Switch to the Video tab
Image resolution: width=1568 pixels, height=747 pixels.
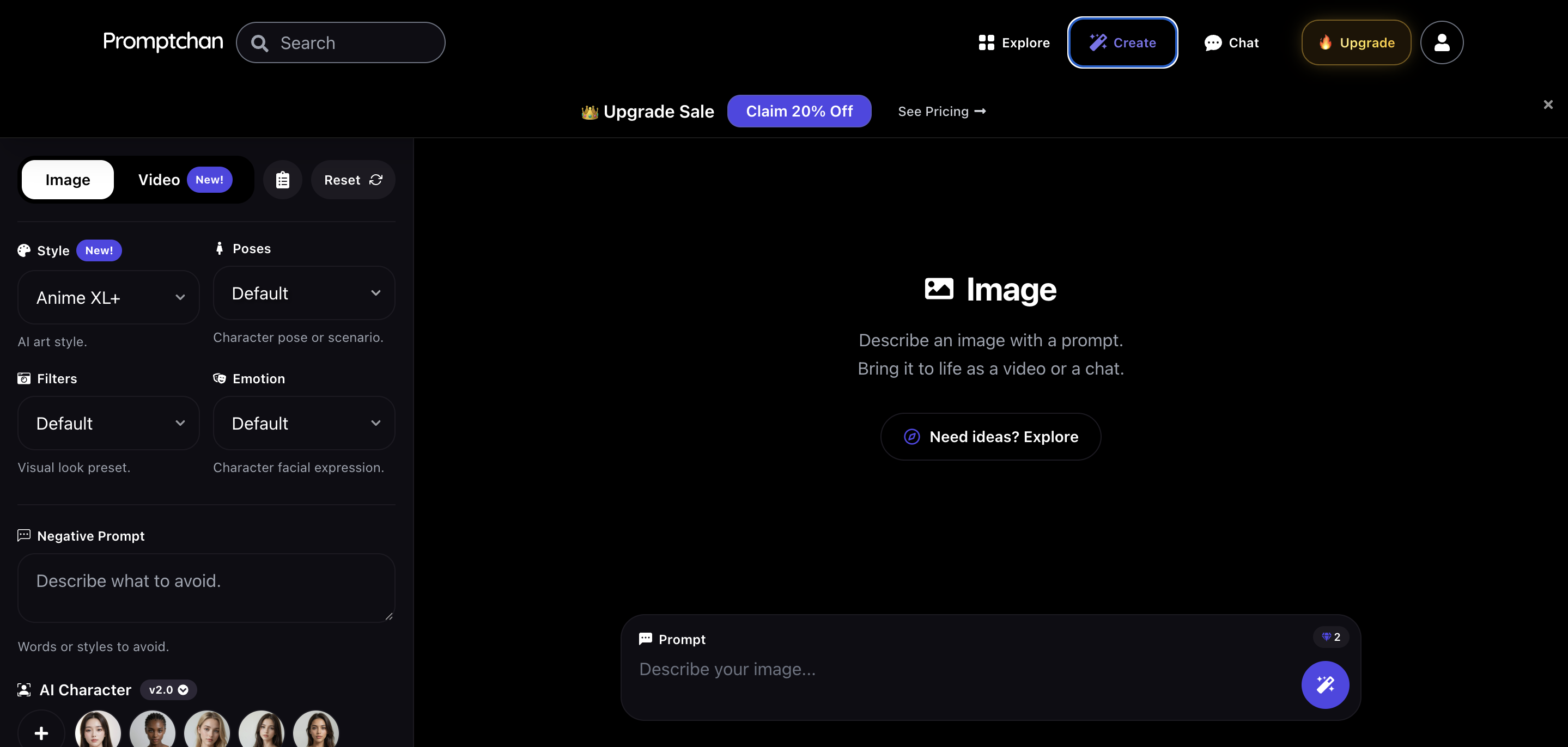(185, 180)
